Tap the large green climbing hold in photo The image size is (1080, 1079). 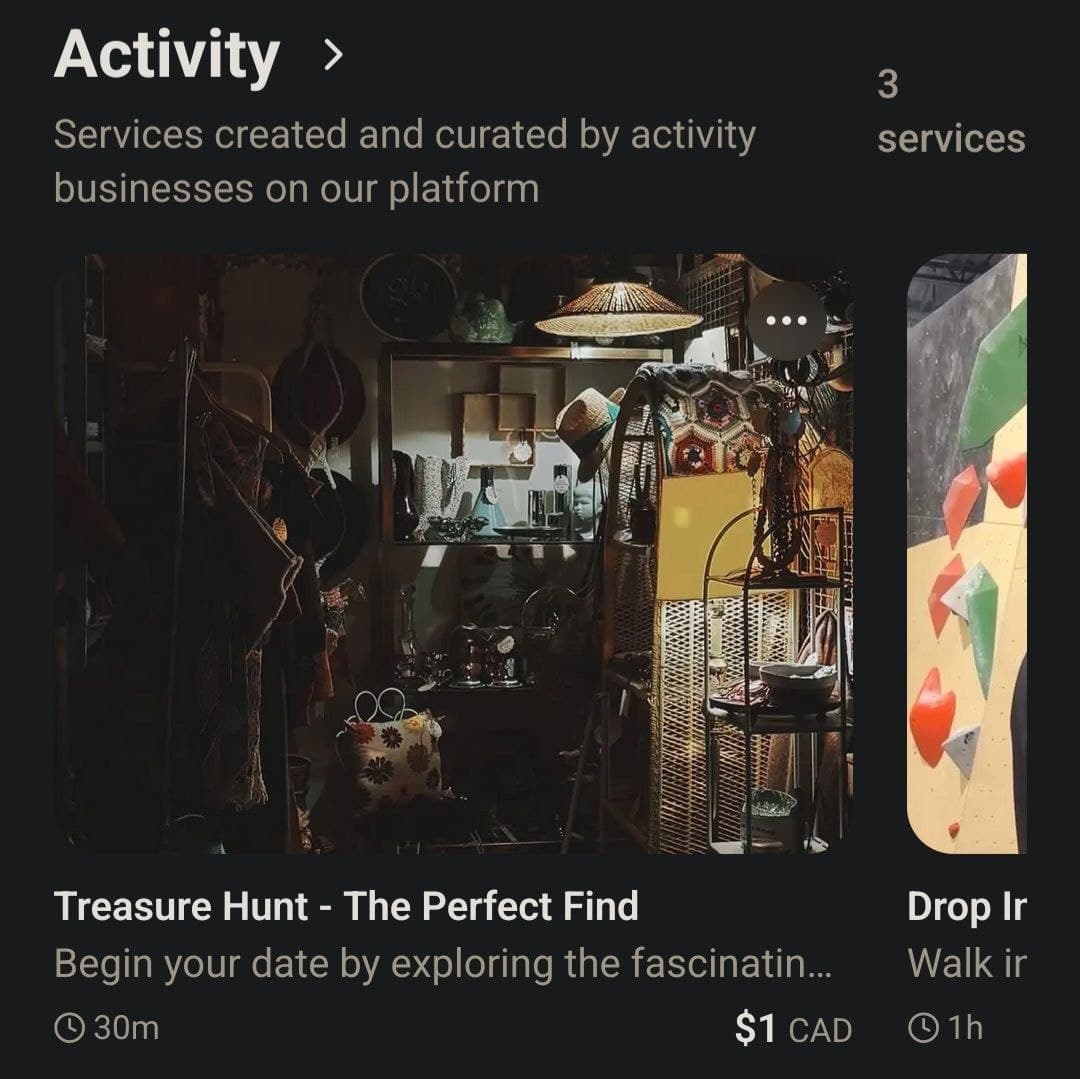click(x=996, y=380)
